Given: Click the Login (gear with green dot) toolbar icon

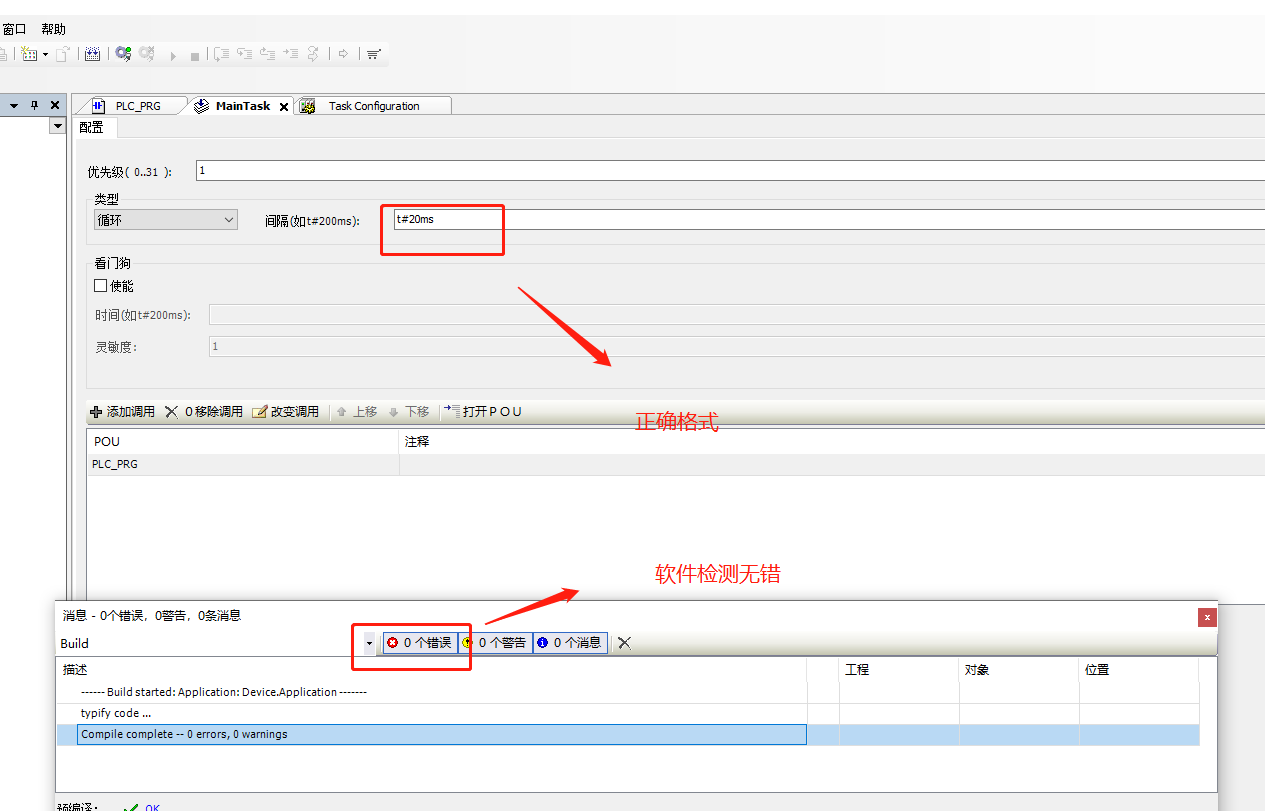Looking at the screenshot, I should [123, 54].
